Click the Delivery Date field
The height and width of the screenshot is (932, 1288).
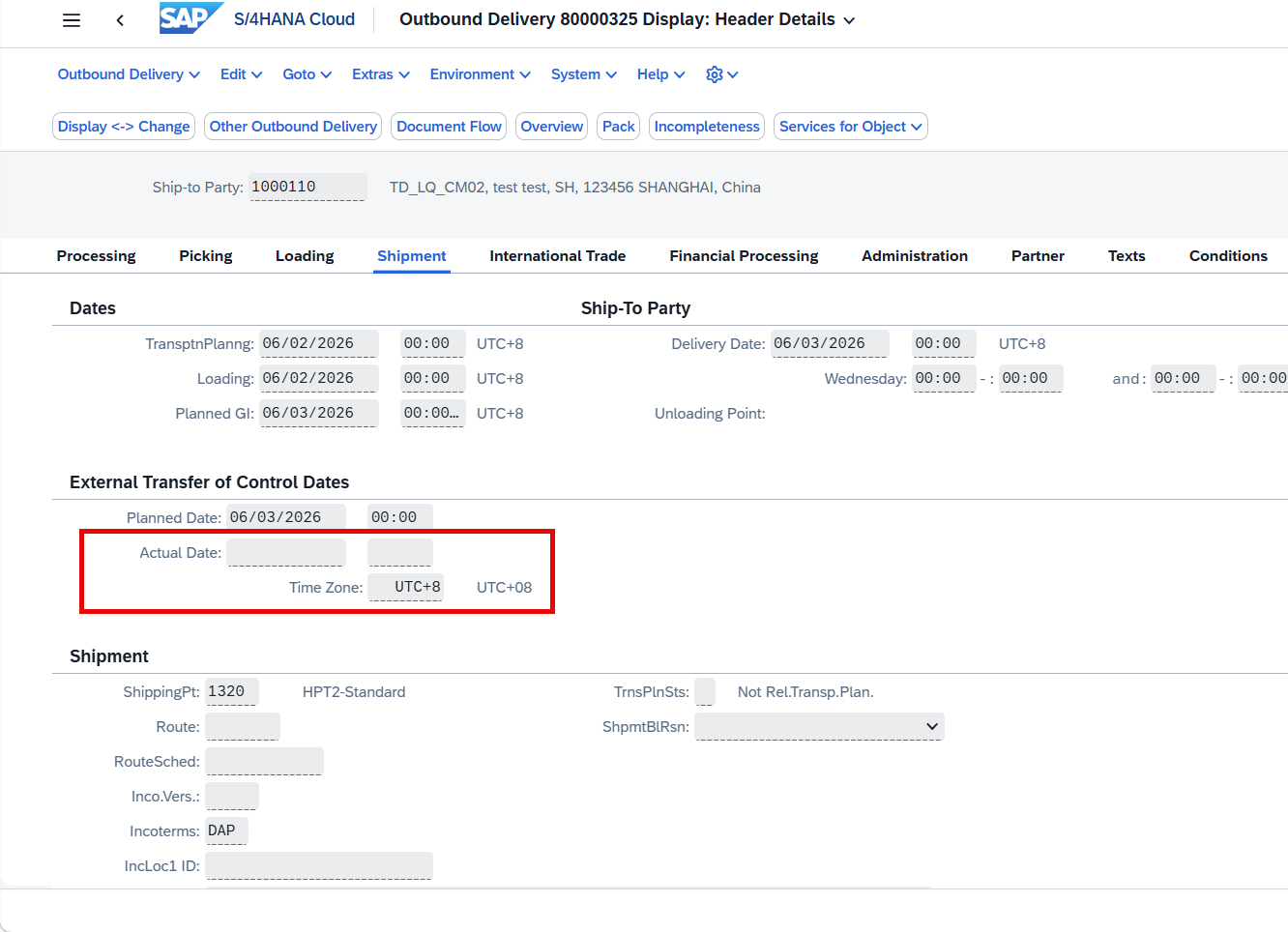click(830, 343)
